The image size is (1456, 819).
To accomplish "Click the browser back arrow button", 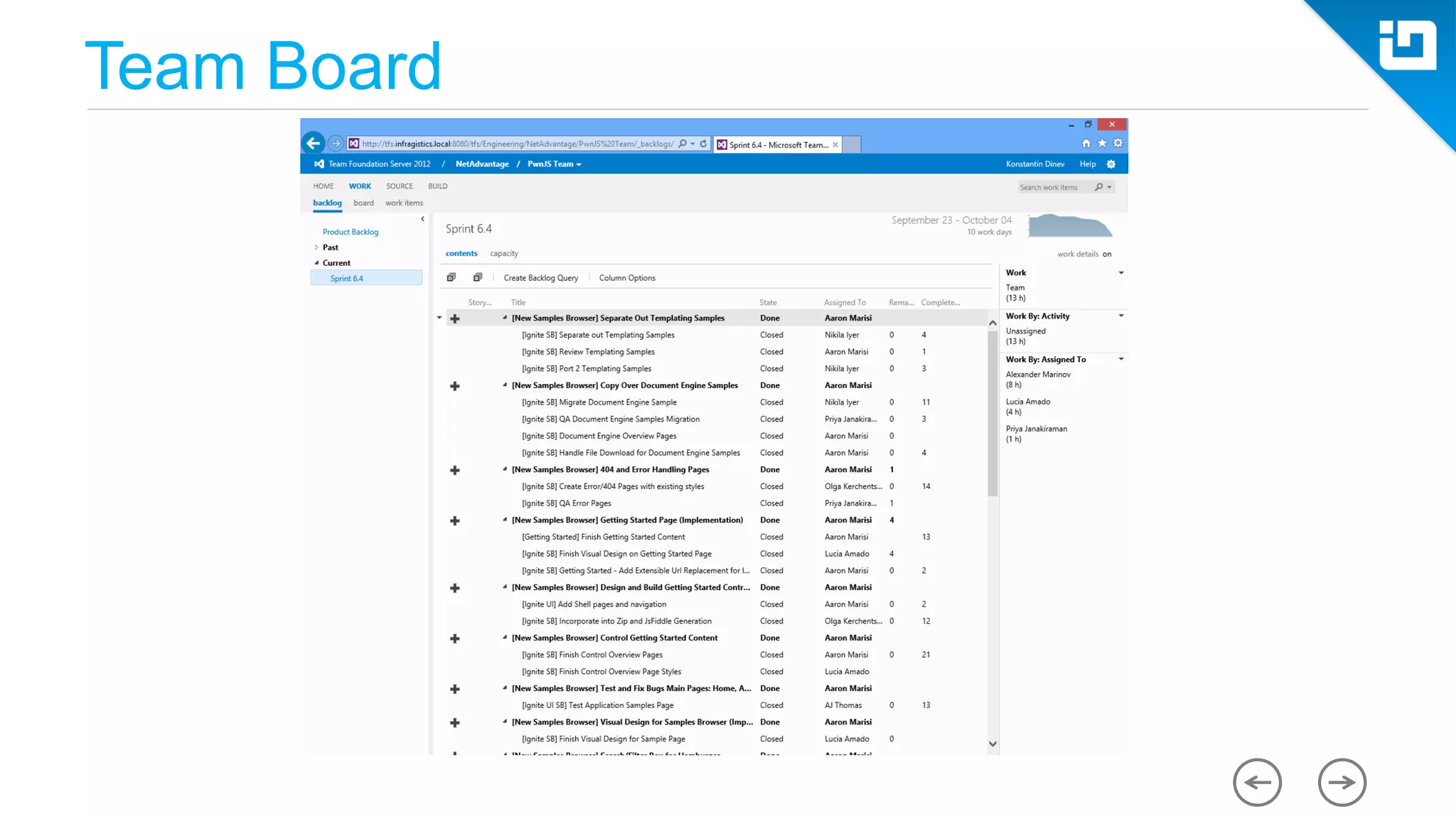I will pyautogui.click(x=314, y=143).
